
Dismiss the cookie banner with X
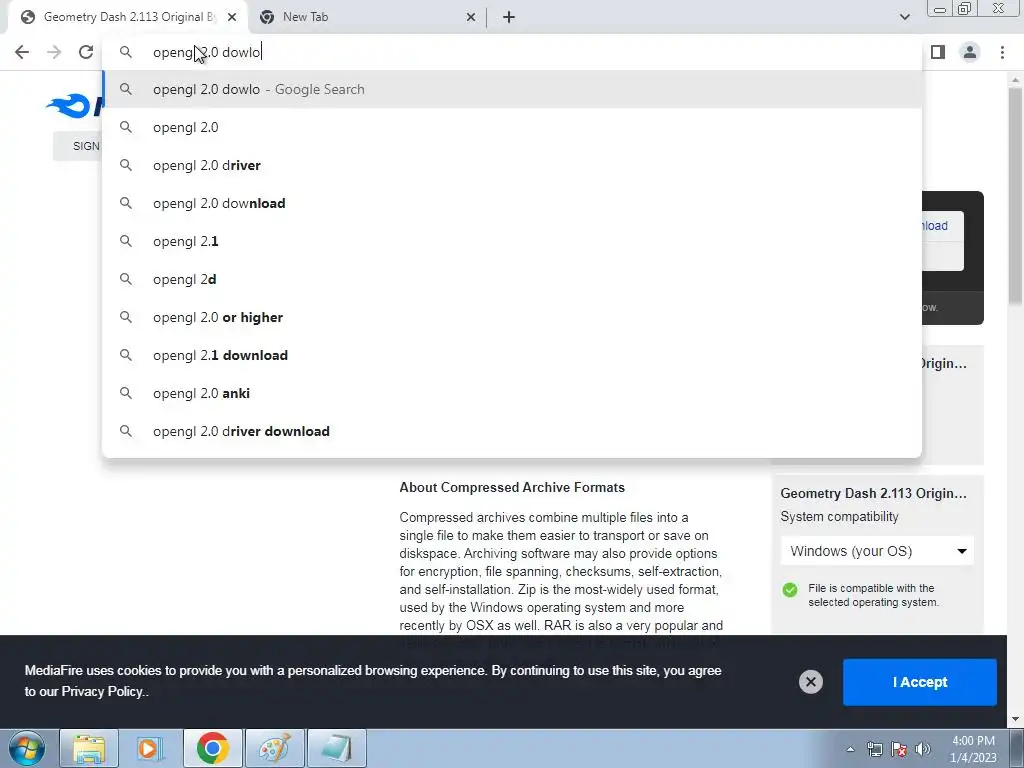(810, 682)
